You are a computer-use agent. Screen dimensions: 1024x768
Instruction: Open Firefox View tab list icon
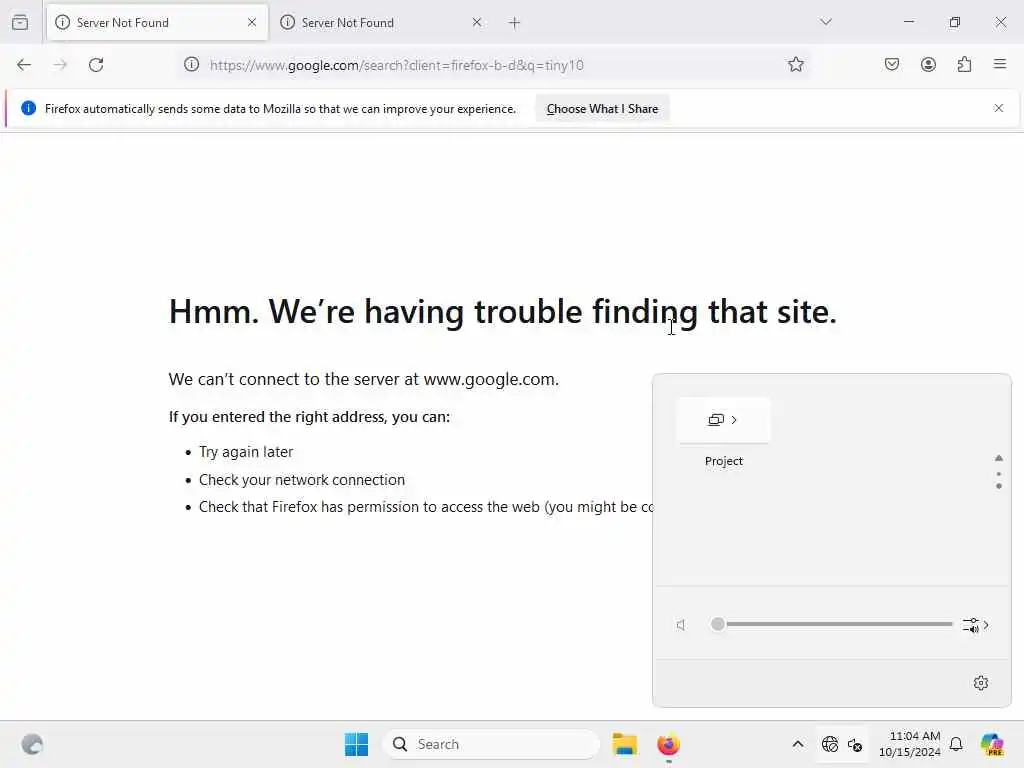click(20, 22)
